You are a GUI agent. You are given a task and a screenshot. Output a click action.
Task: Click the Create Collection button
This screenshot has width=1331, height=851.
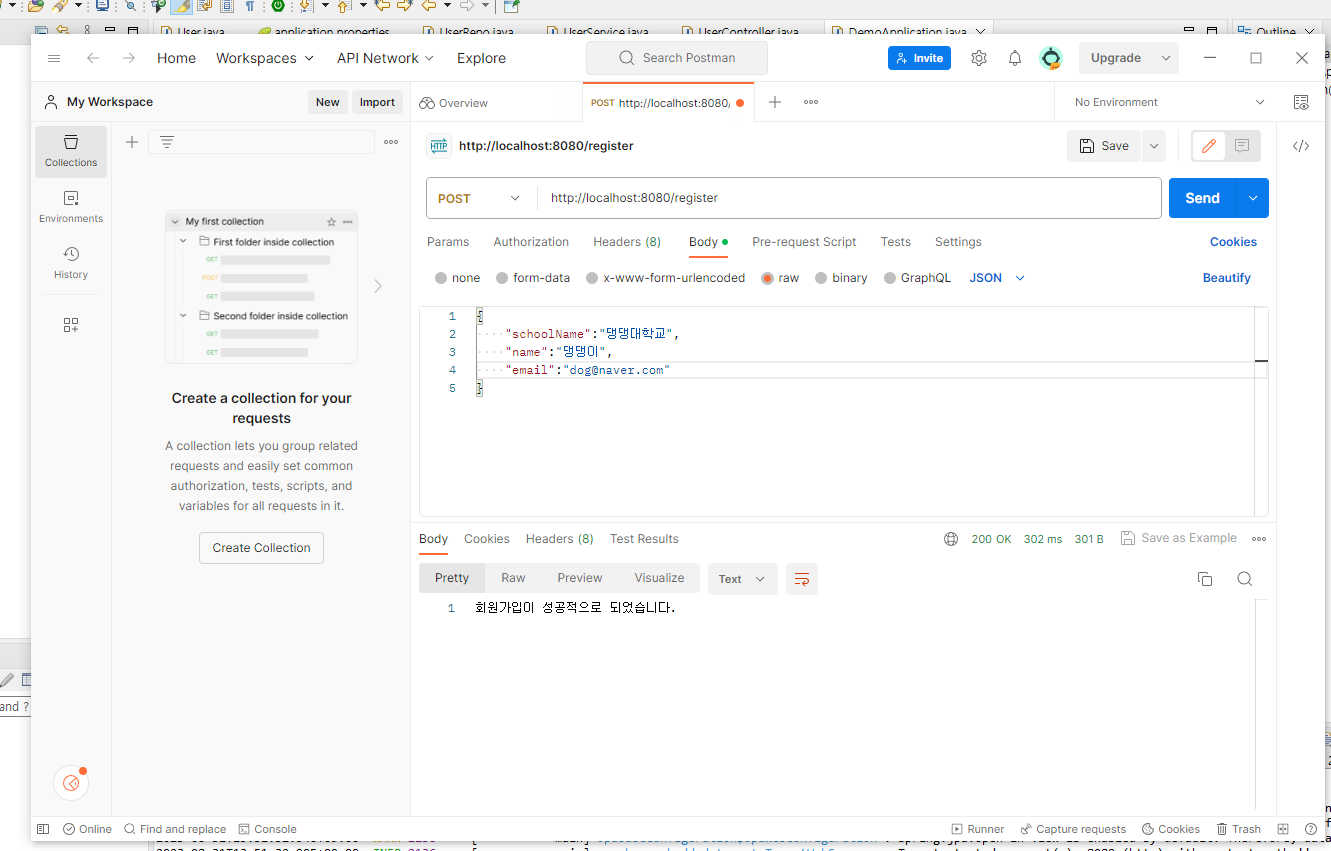[x=261, y=548]
